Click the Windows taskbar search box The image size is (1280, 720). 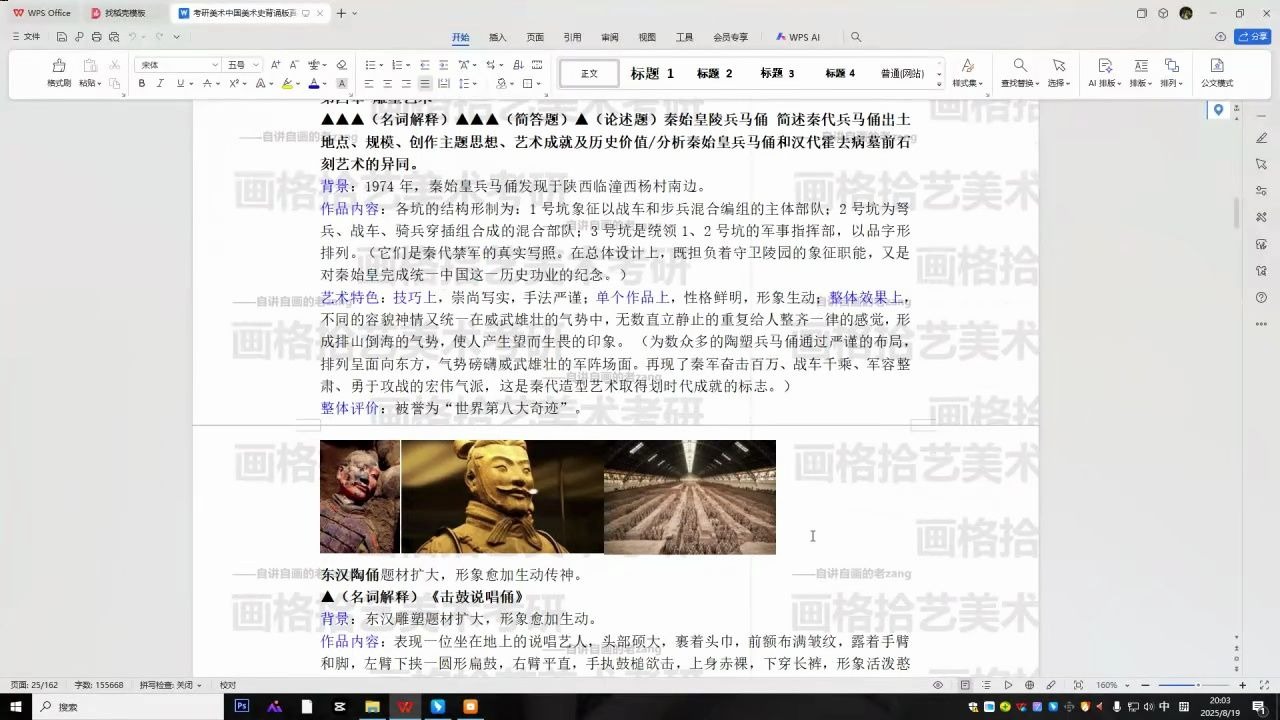pos(127,706)
